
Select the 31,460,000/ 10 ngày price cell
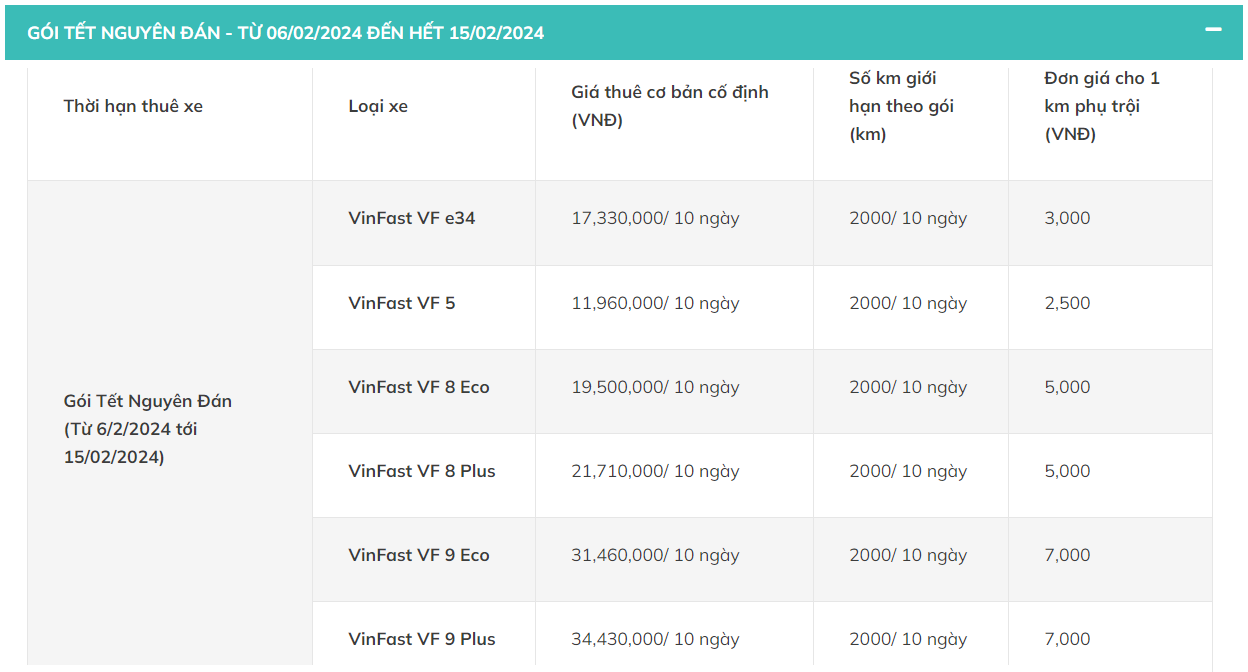tap(655, 555)
